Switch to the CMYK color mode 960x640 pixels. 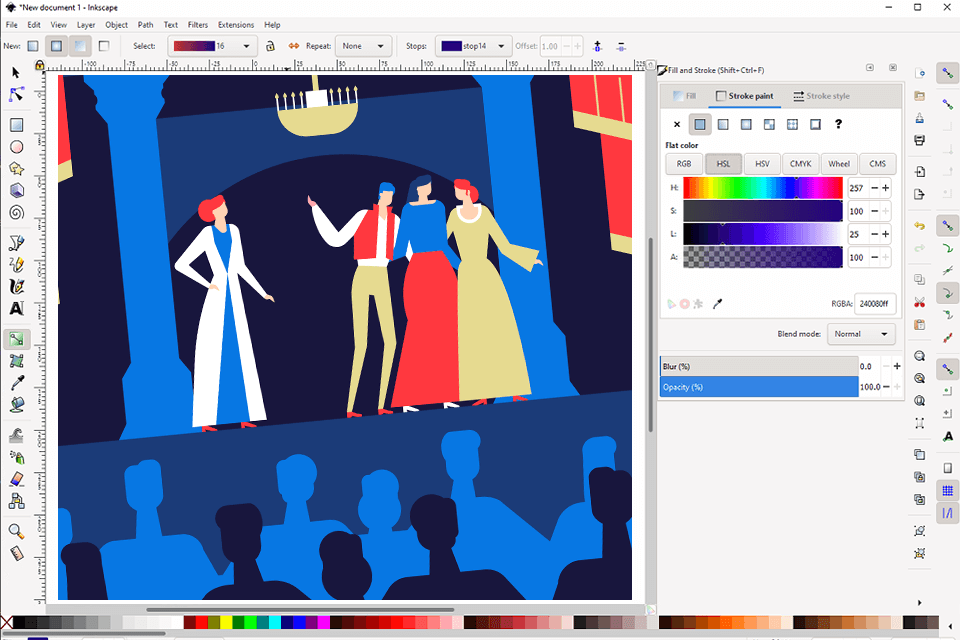coord(802,163)
